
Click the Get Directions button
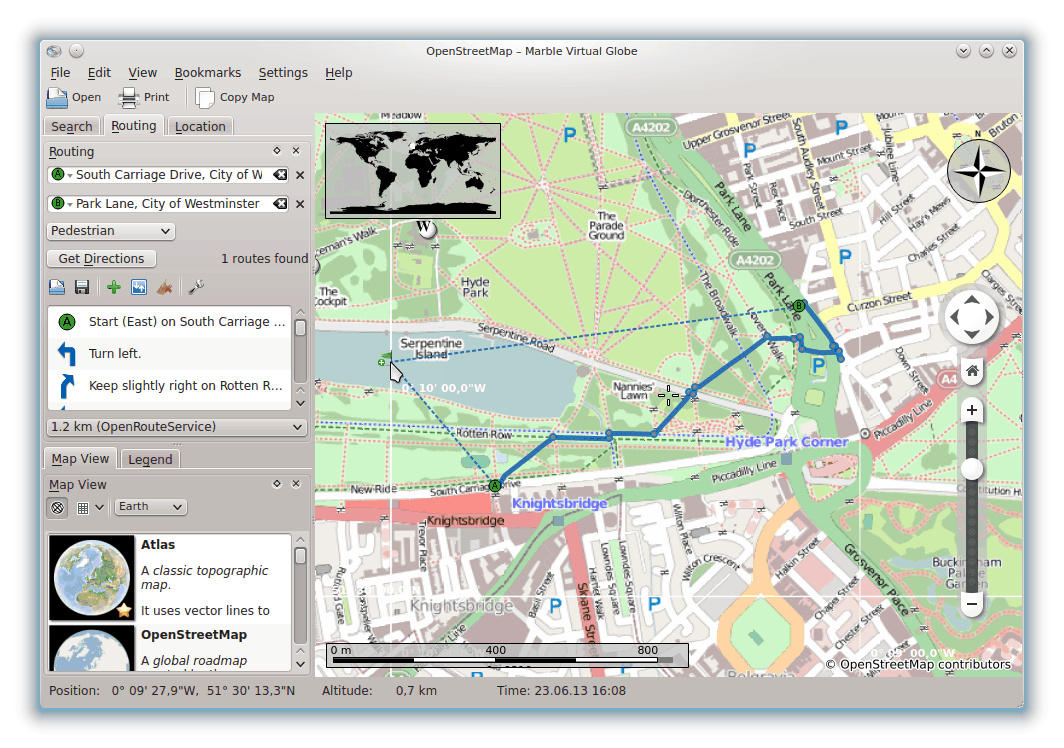pyautogui.click(x=101, y=259)
